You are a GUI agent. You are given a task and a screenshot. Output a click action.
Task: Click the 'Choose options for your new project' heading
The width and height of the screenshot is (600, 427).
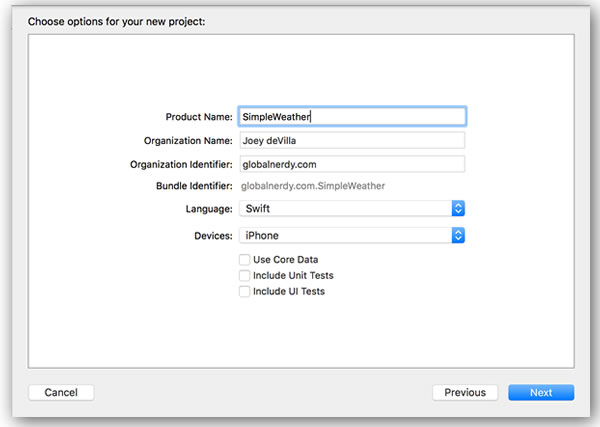[x=117, y=21]
